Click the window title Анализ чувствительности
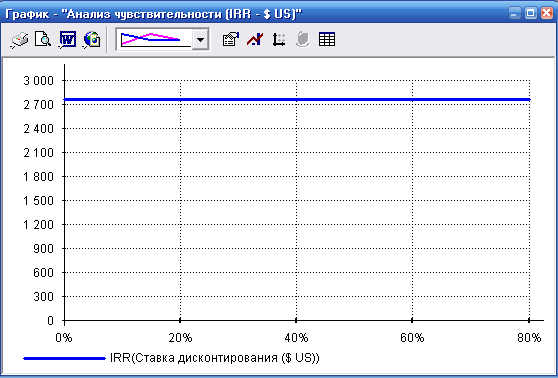 pos(144,14)
